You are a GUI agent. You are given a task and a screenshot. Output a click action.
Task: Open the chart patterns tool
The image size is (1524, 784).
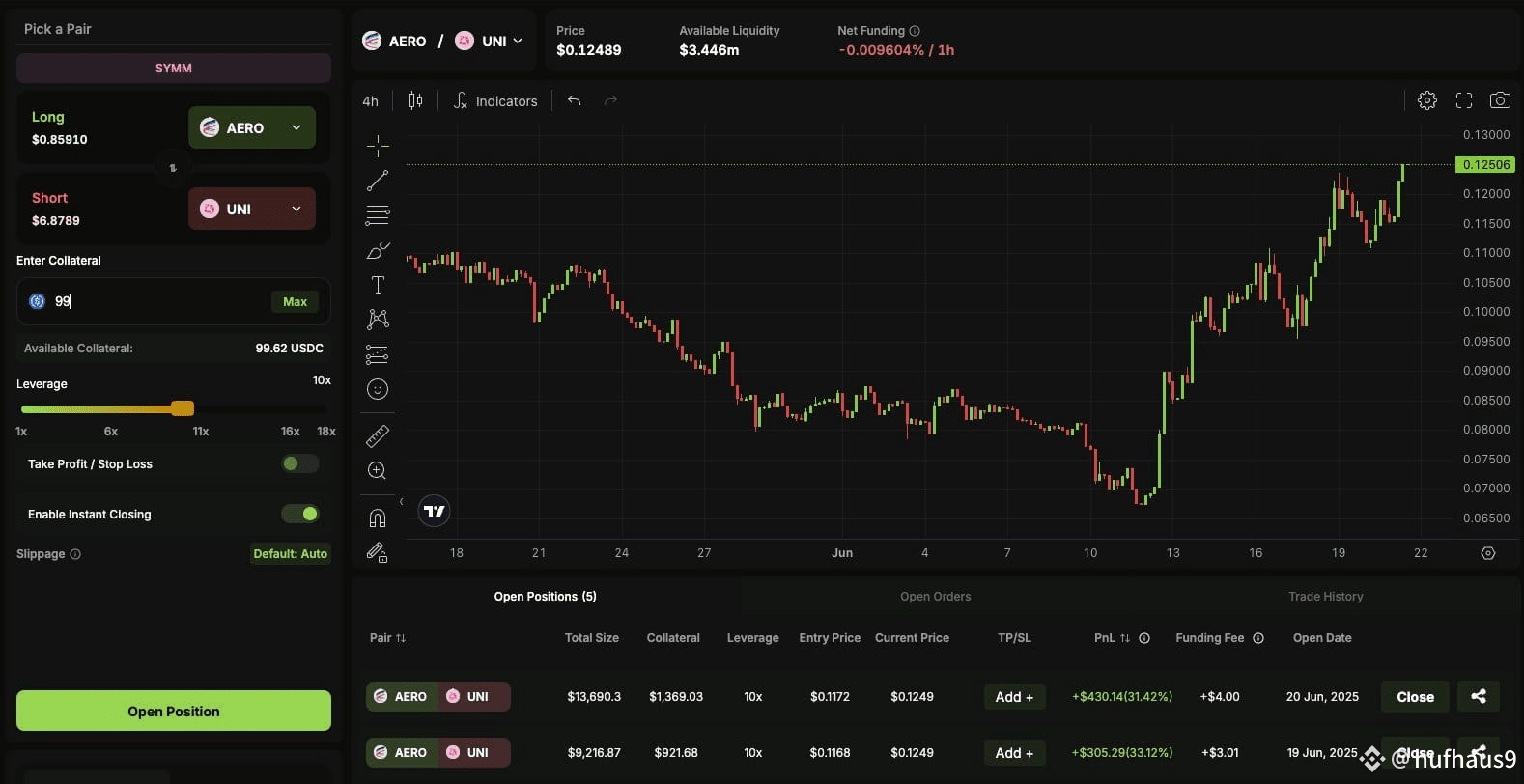378,320
